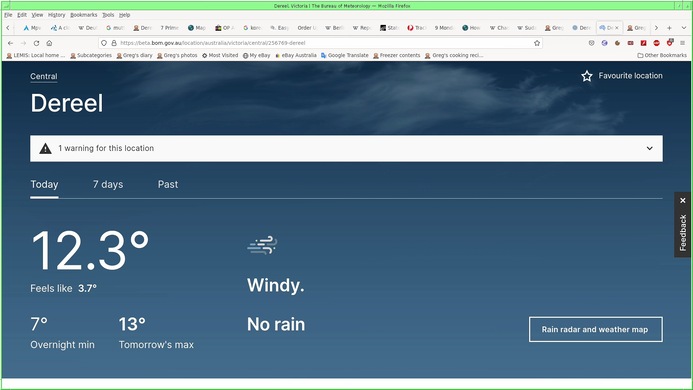Open the View menu
This screenshot has height=390, width=693.
(x=37, y=15)
